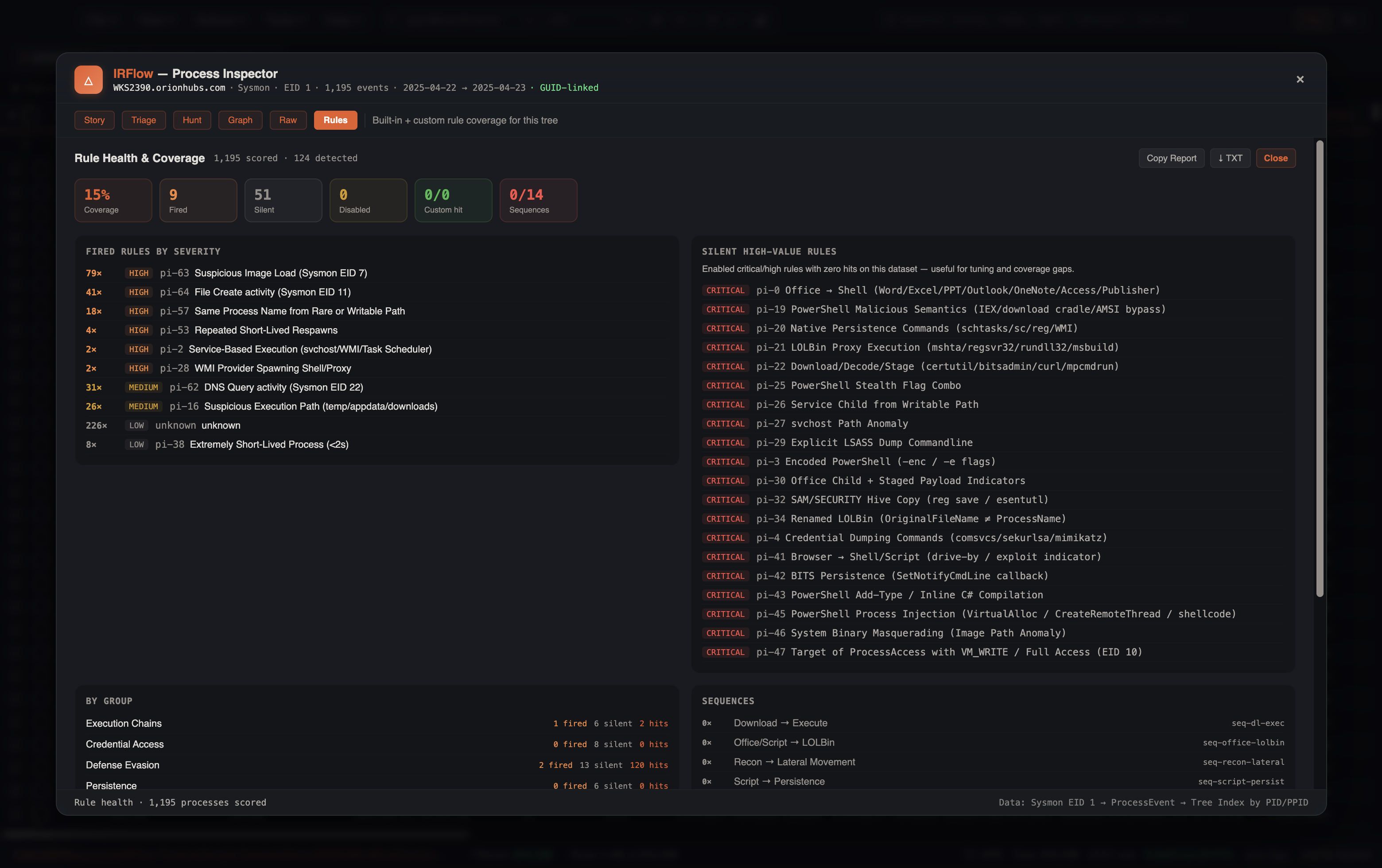Select the Credential Access group row
The image size is (1382, 868).
(377, 744)
